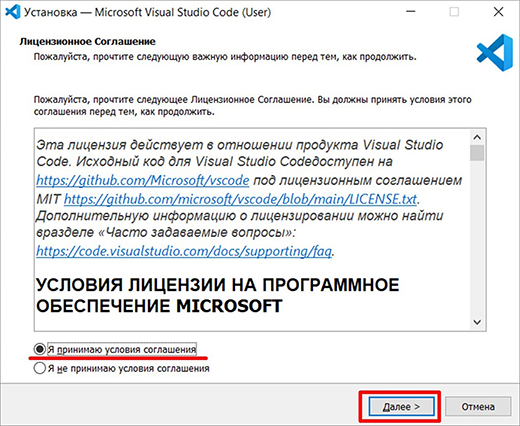Open the code.visualstudio.com FAQ link
520x426 pixels.
[184, 251]
